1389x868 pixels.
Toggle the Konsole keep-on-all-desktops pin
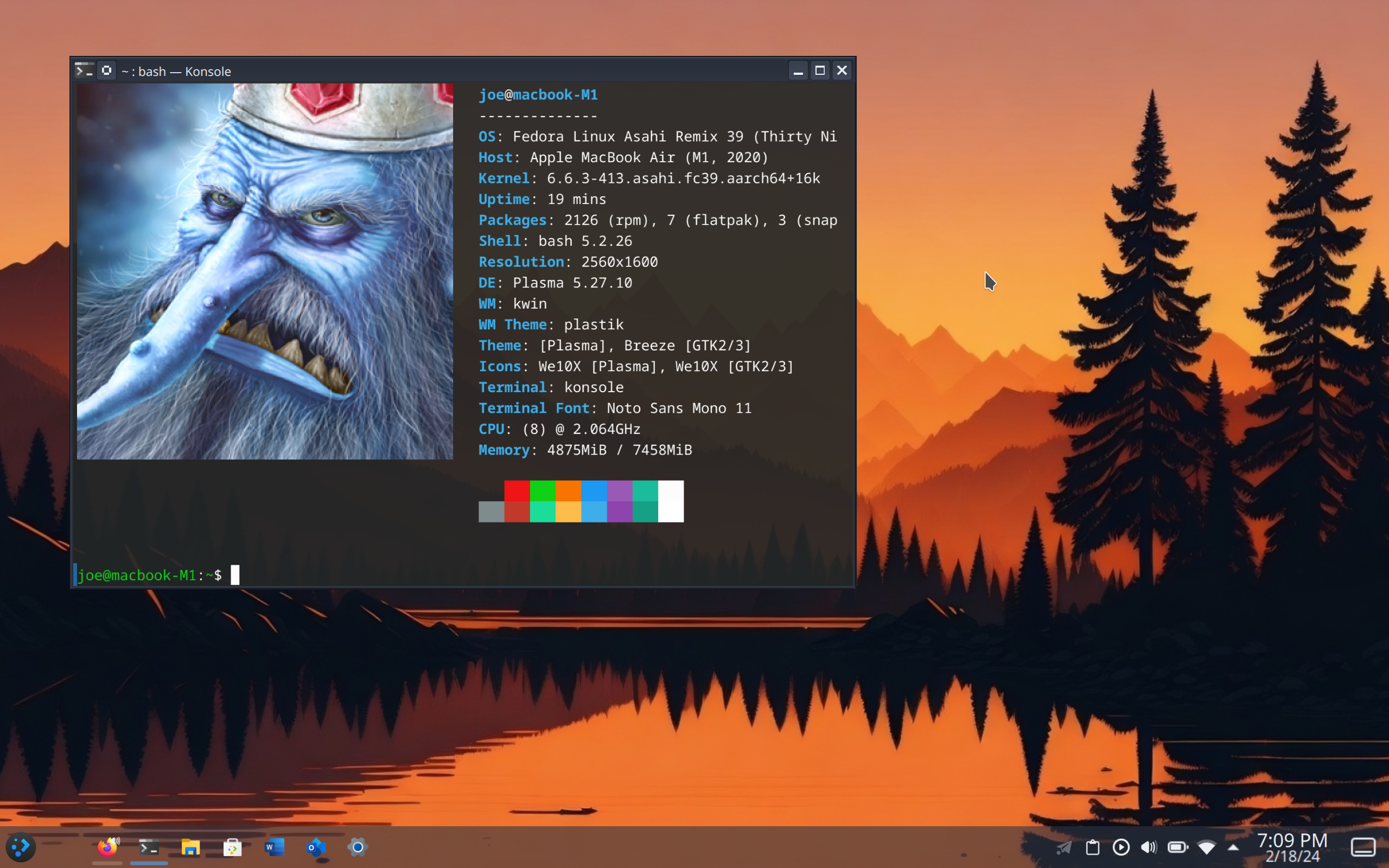[106, 71]
